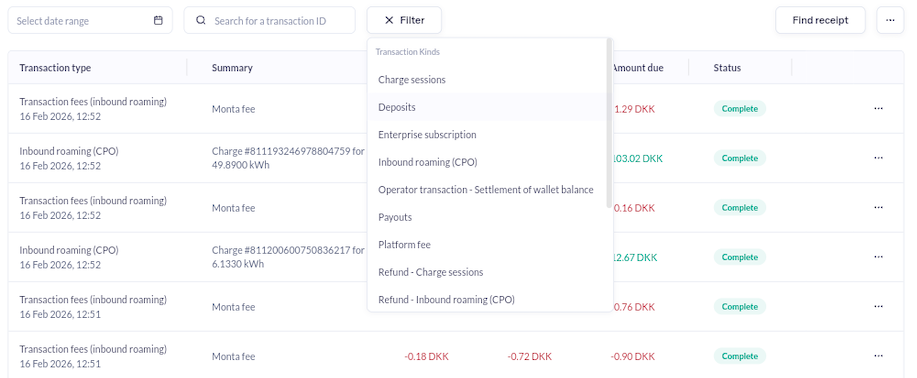Click -0.90 DKK amount due
The width and height of the screenshot is (917, 378).
click(633, 356)
